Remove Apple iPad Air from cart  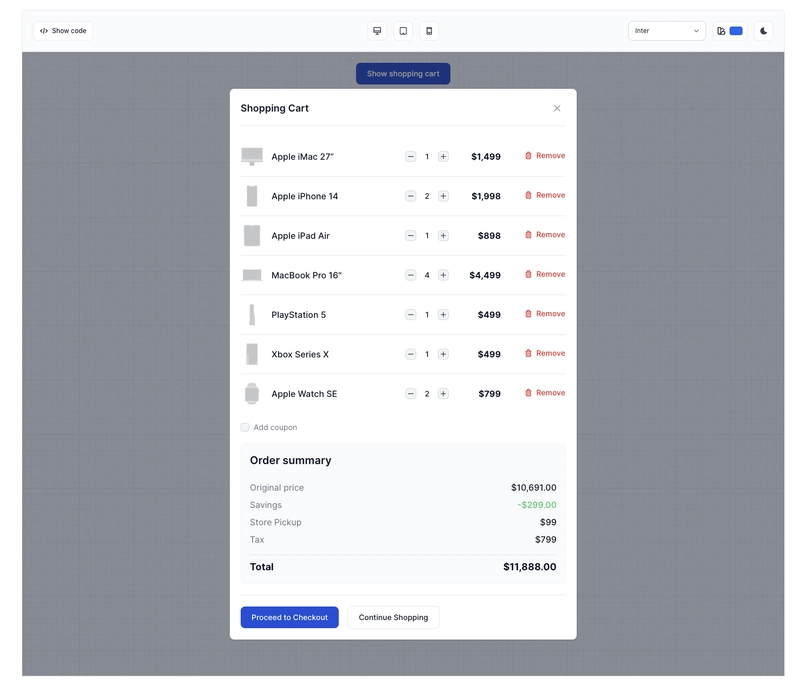tap(545, 235)
